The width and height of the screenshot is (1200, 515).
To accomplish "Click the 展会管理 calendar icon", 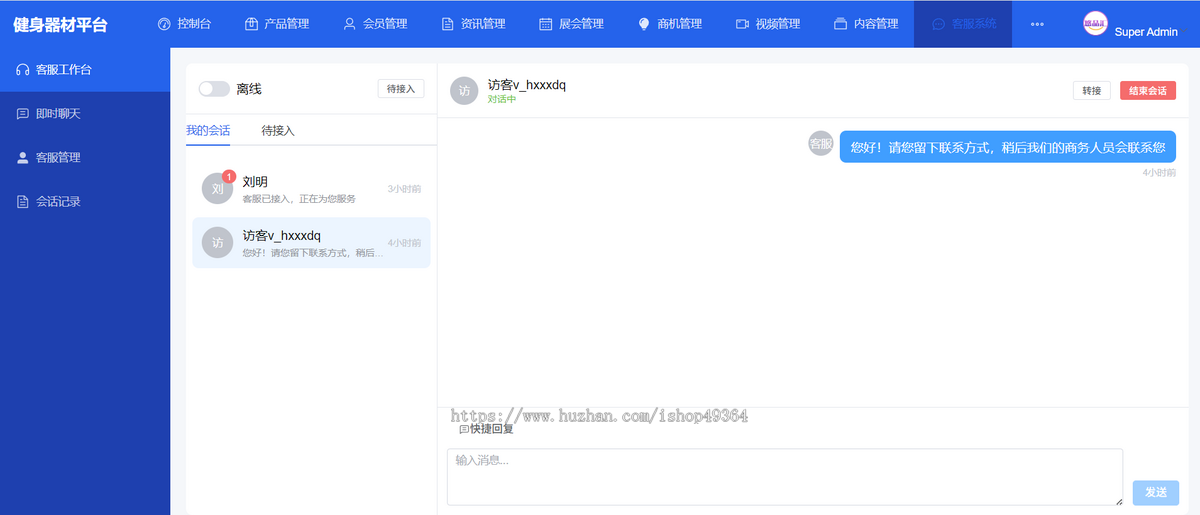I will (x=545, y=24).
